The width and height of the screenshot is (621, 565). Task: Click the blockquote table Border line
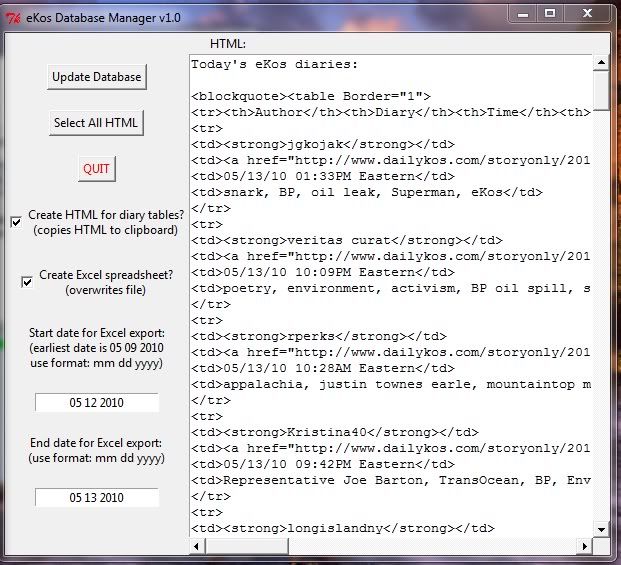pos(311,96)
